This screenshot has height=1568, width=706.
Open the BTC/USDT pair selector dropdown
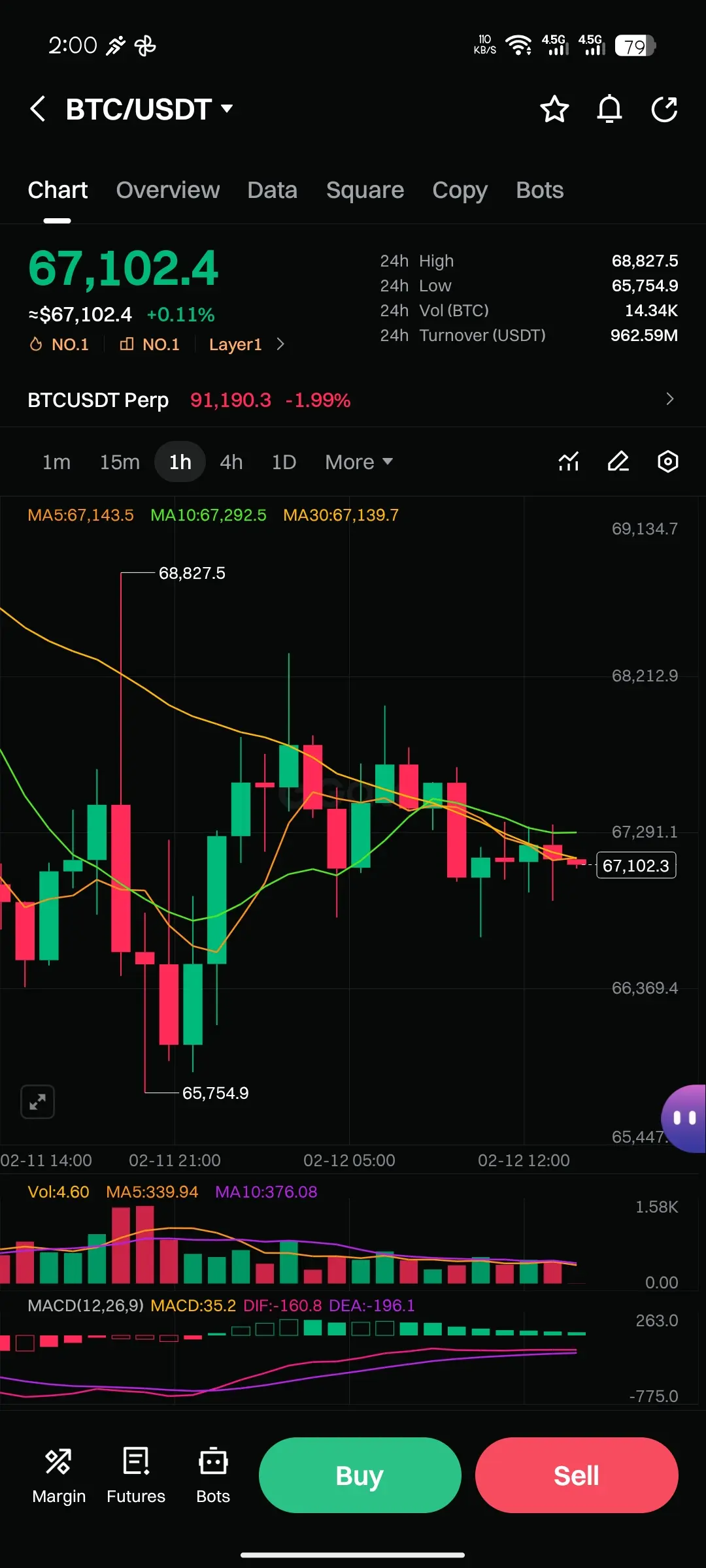[150, 109]
